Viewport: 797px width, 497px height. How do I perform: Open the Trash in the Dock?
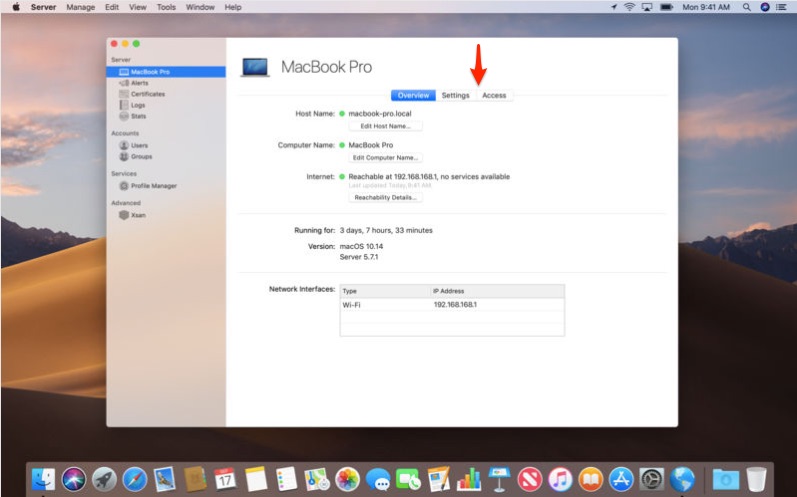pyautogui.click(x=756, y=479)
